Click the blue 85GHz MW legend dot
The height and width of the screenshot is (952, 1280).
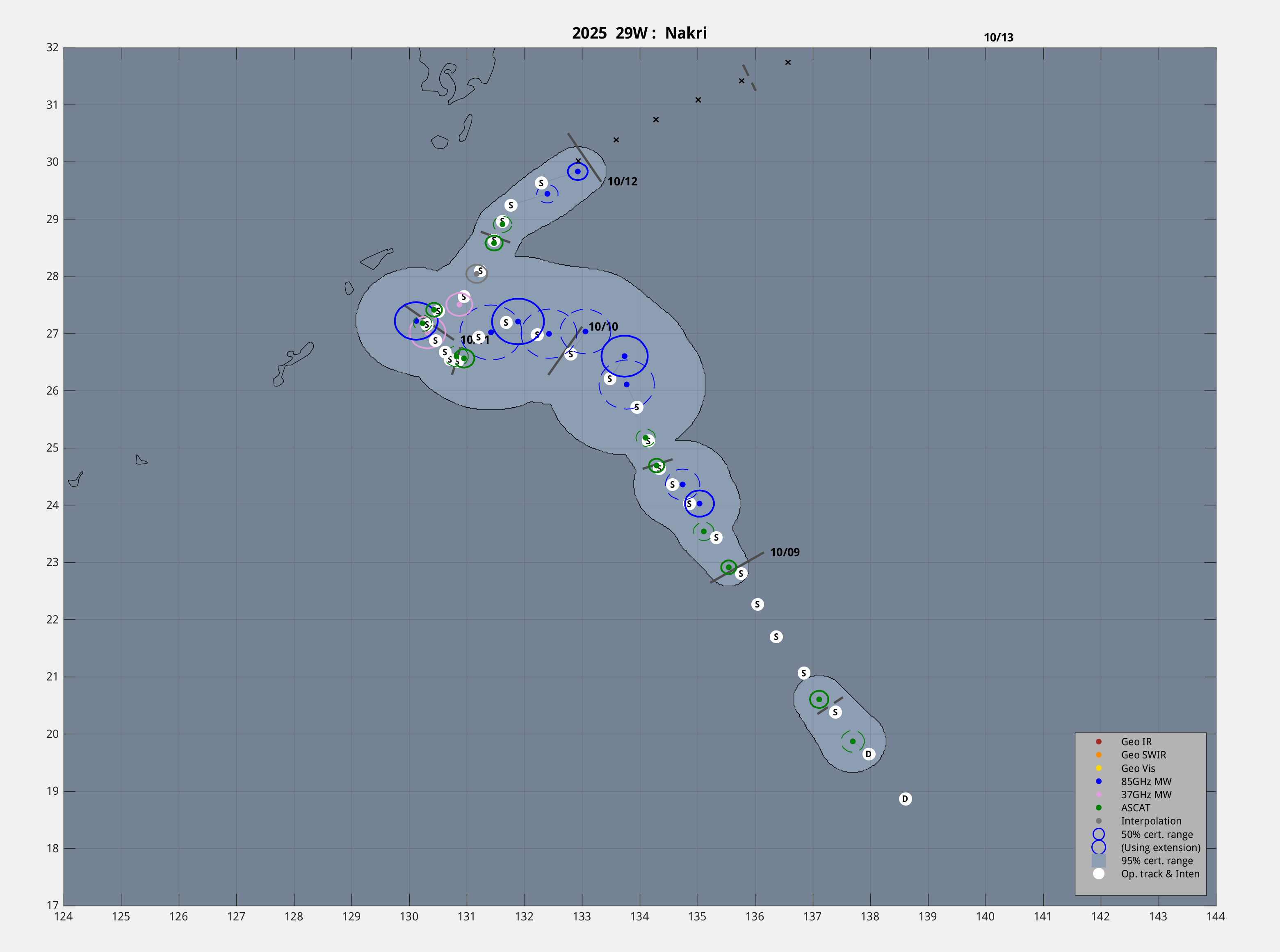click(1099, 781)
